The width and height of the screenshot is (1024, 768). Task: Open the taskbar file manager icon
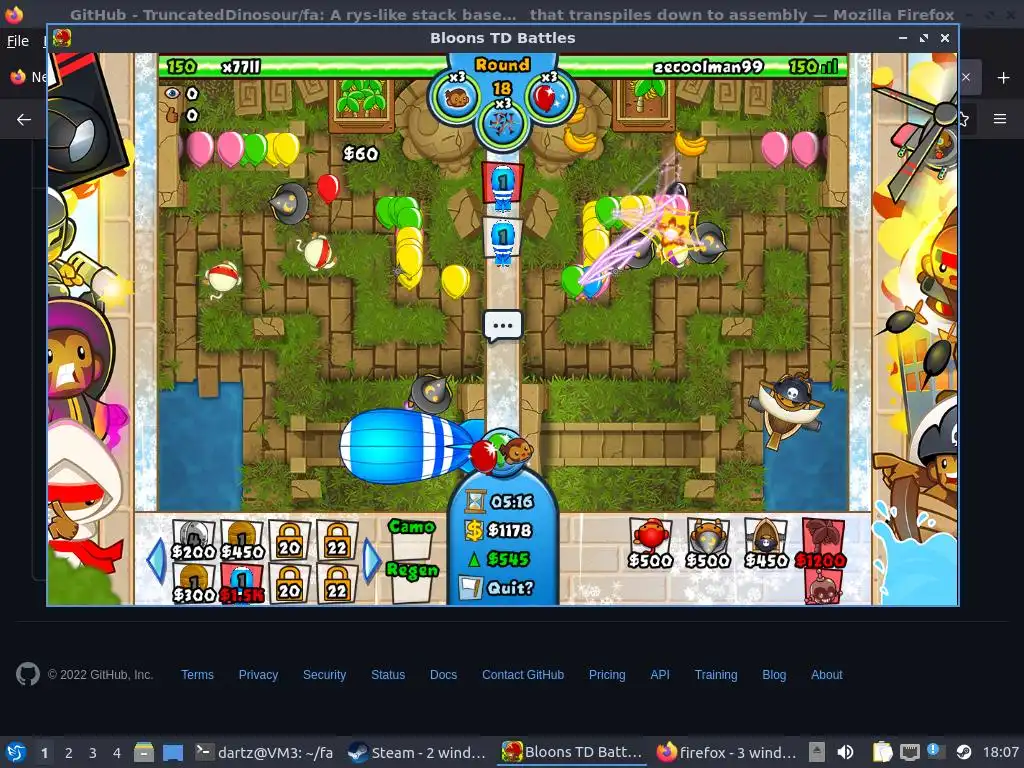tap(144, 753)
